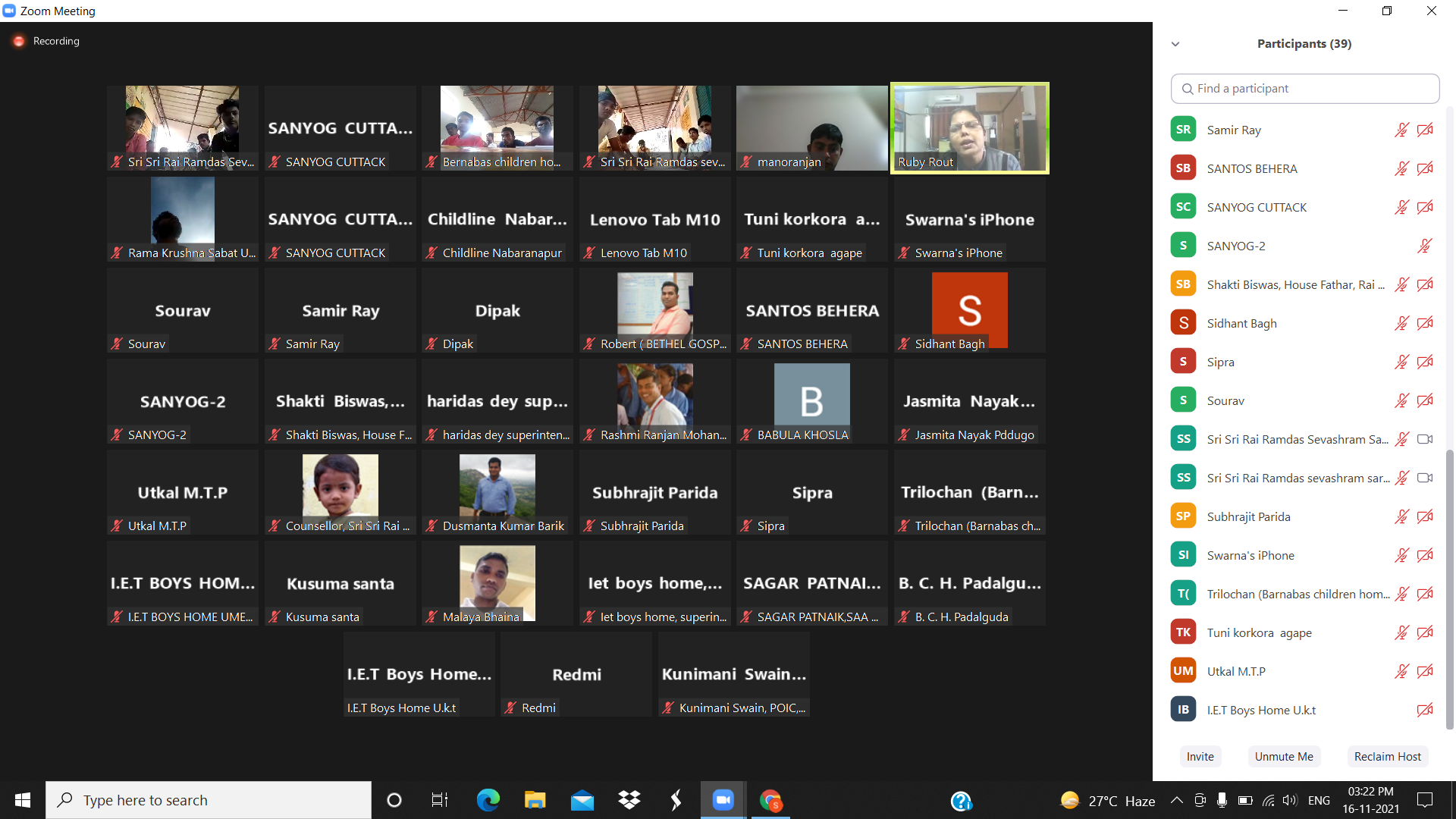Toggle Sri Sri Rai Ramdas Sevashram Sa... camera icon
This screenshot has width=1456, height=819.
[1425, 439]
